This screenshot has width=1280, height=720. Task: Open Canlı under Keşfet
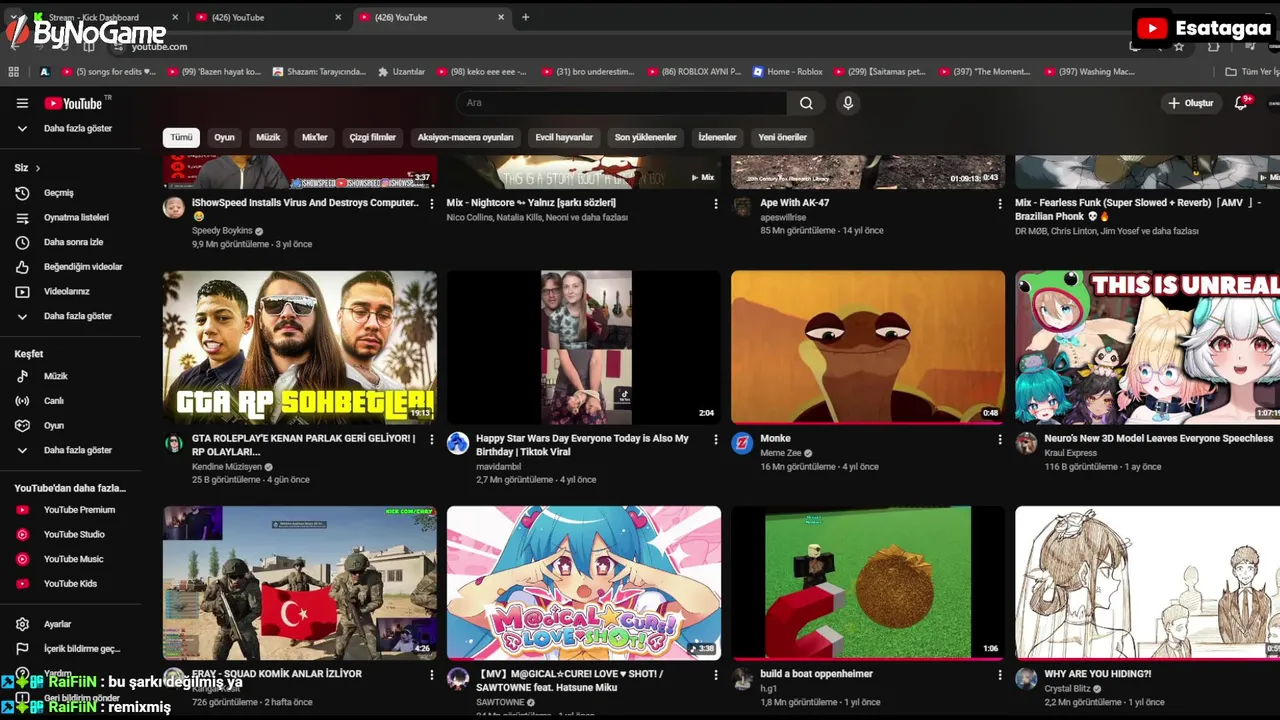click(x=54, y=401)
